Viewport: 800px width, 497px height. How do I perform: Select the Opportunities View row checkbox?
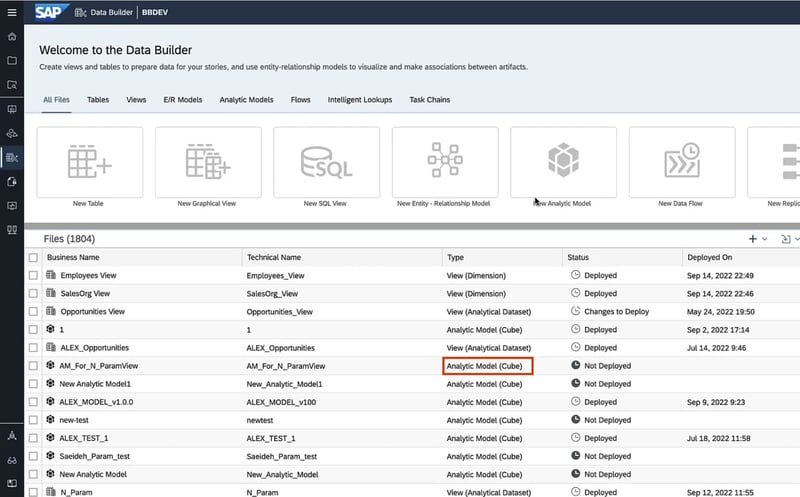pos(33,311)
